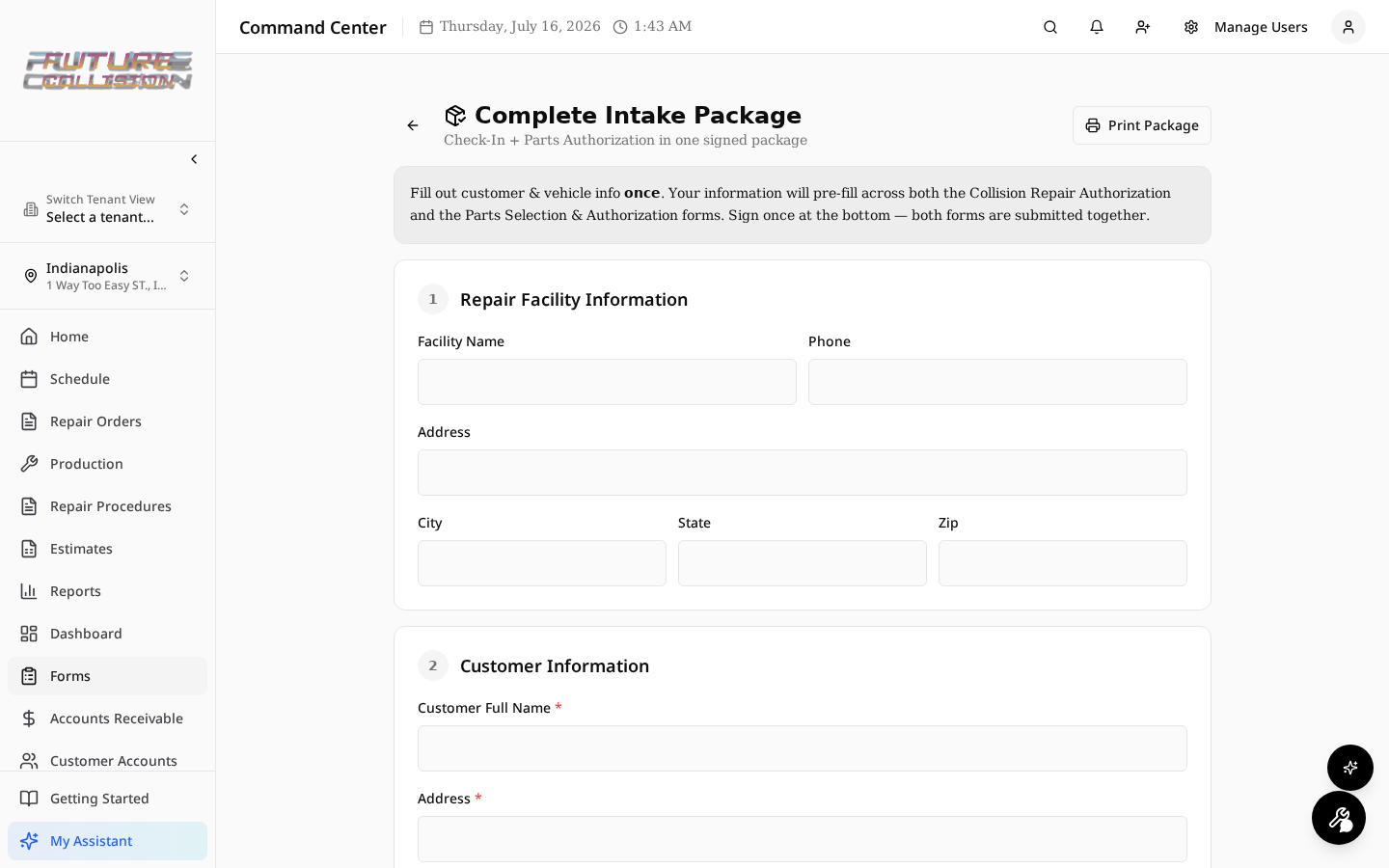
Task: Open Repair Procedures in sidebar
Action: click(107, 506)
